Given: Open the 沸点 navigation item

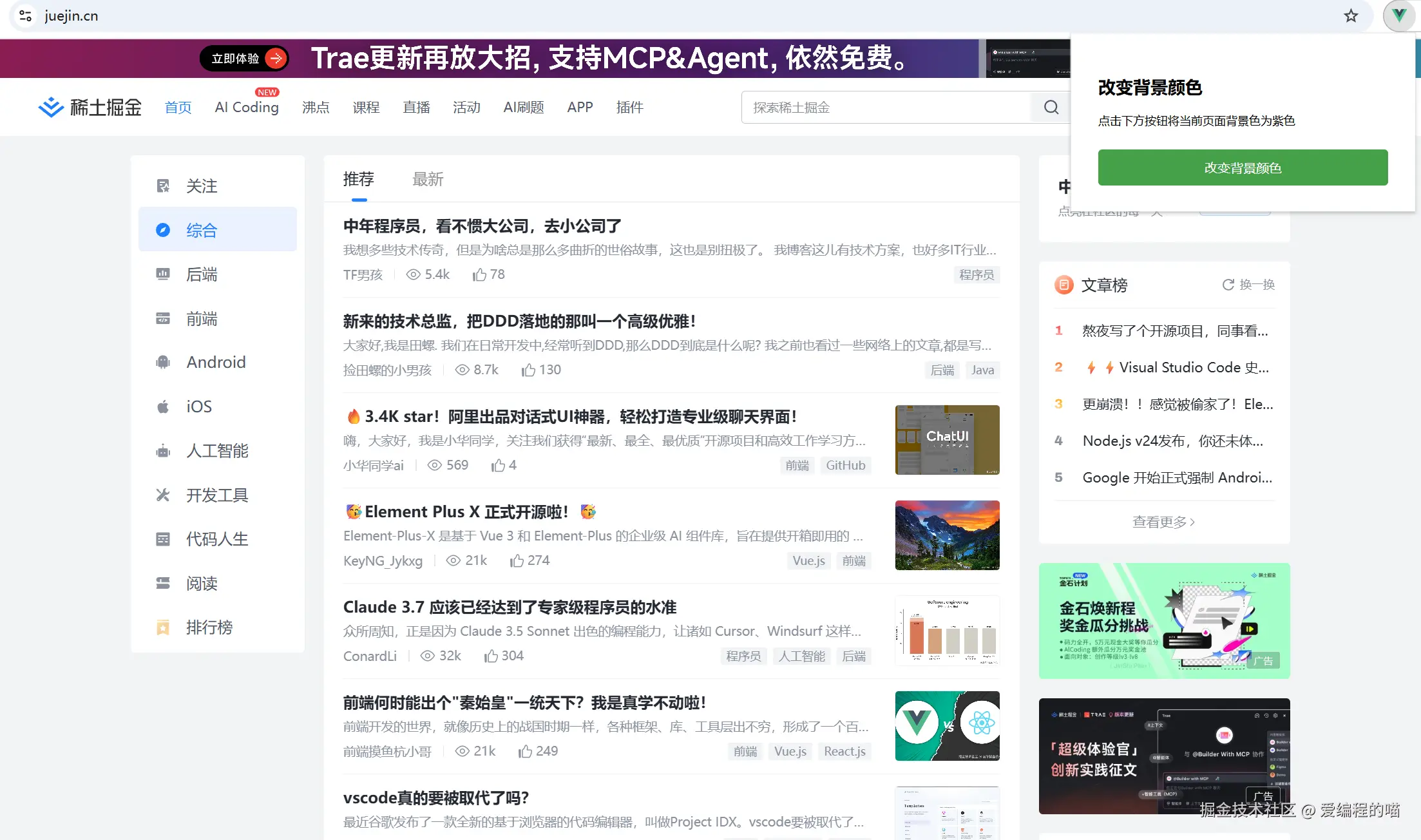Looking at the screenshot, I should [316, 108].
